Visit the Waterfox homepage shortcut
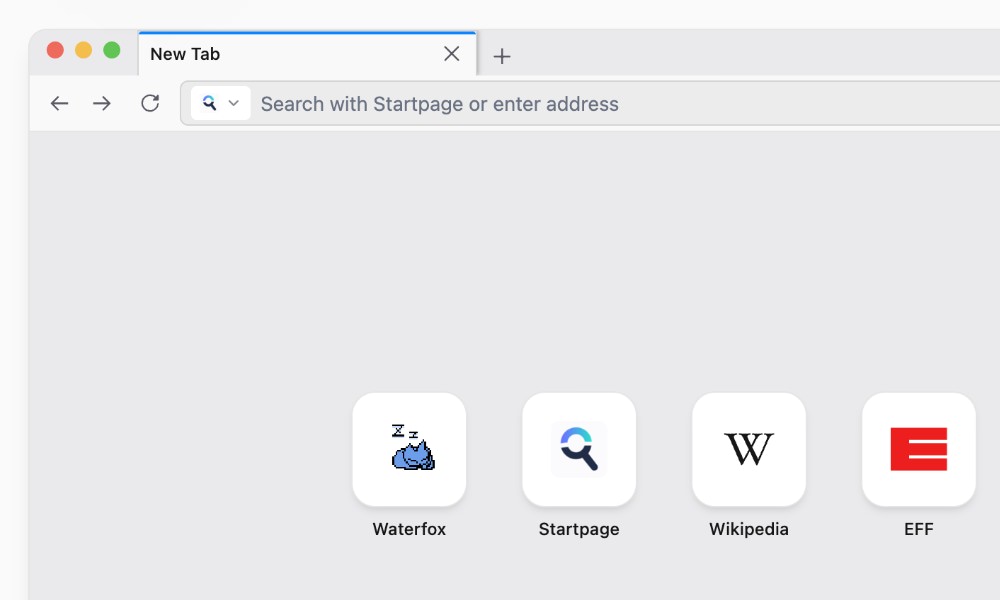Image resolution: width=1000 pixels, height=600 pixels. click(409, 449)
